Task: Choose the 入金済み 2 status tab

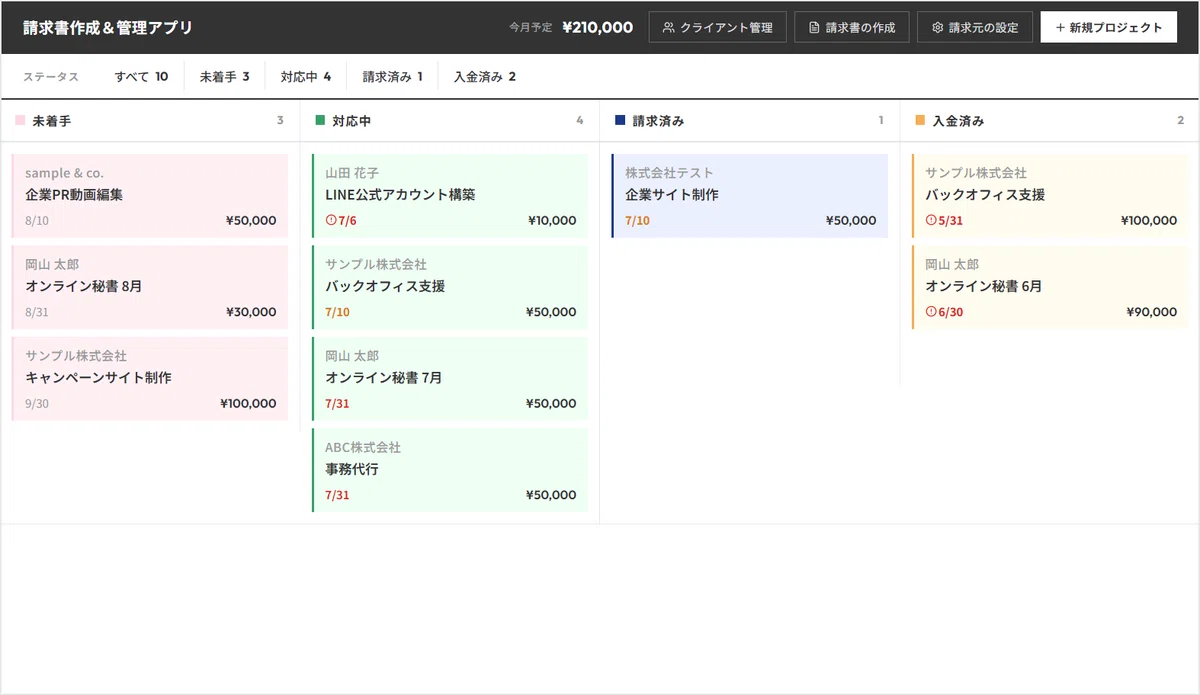Action: coord(484,76)
